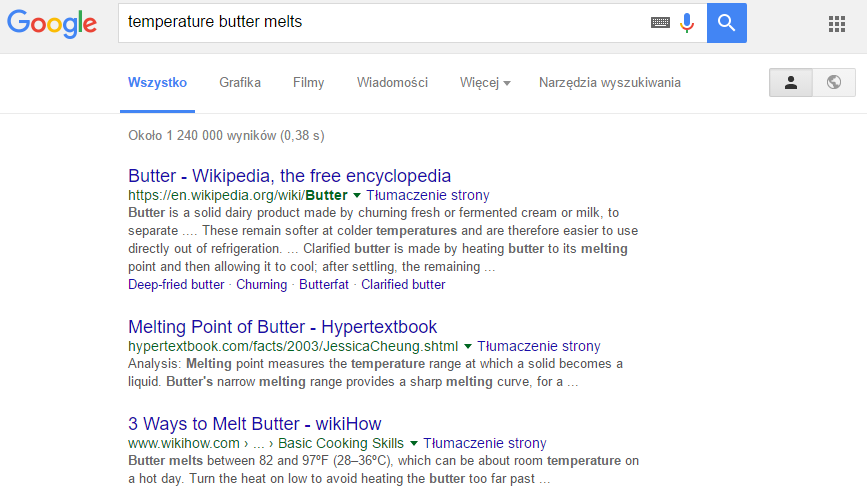The image size is (867, 503).
Task: Switch to the Filmy tab
Action: 308,83
